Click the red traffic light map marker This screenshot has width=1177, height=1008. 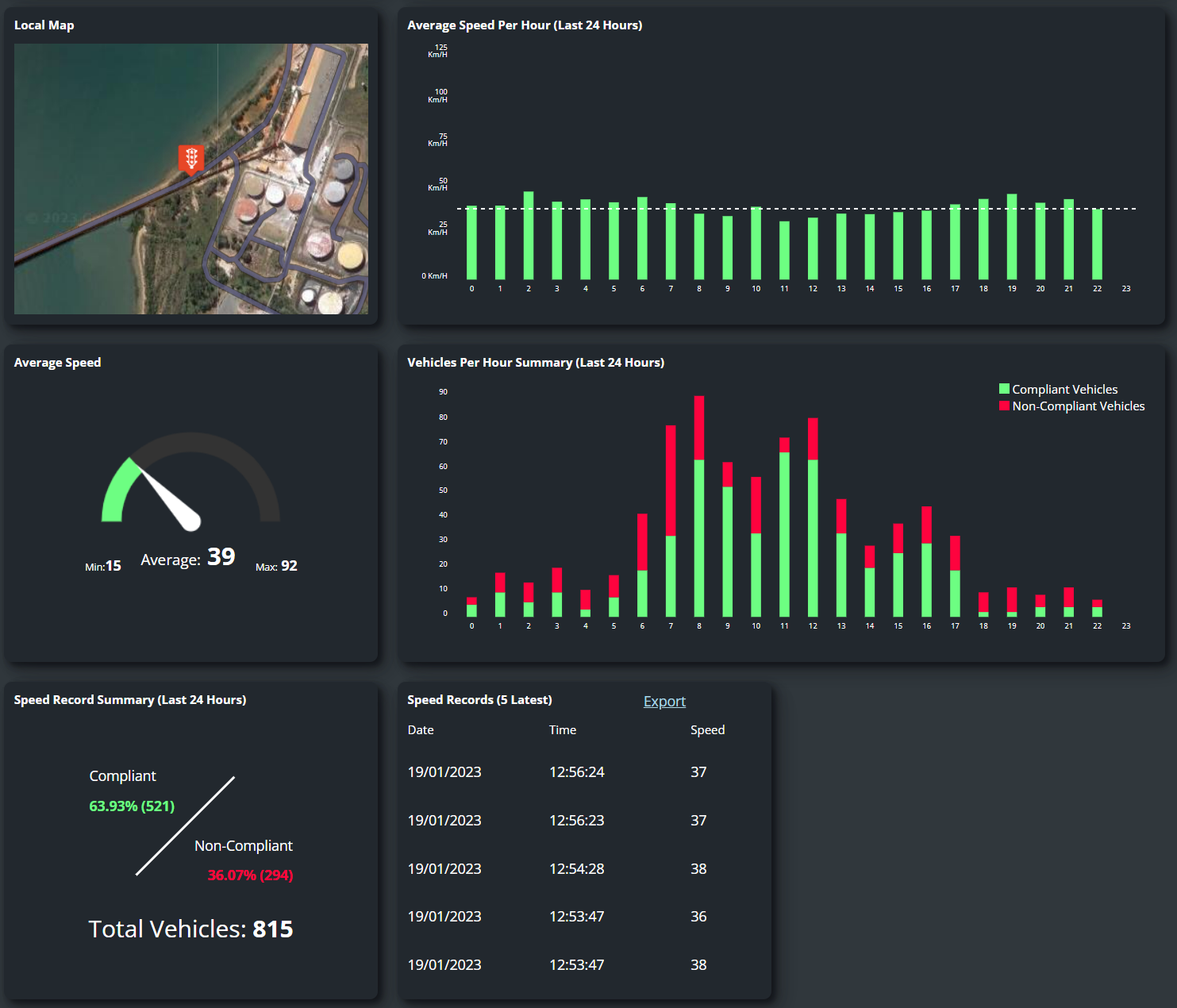click(x=191, y=159)
